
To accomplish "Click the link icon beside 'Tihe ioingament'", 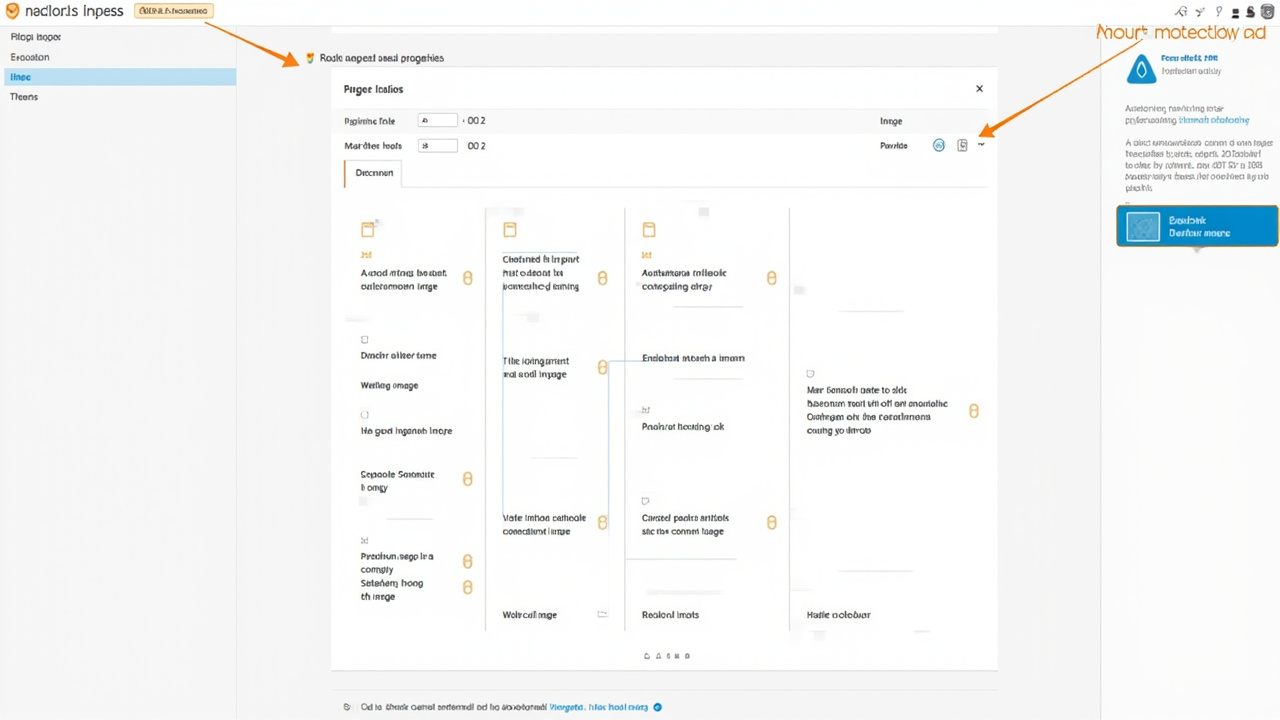I will [602, 368].
